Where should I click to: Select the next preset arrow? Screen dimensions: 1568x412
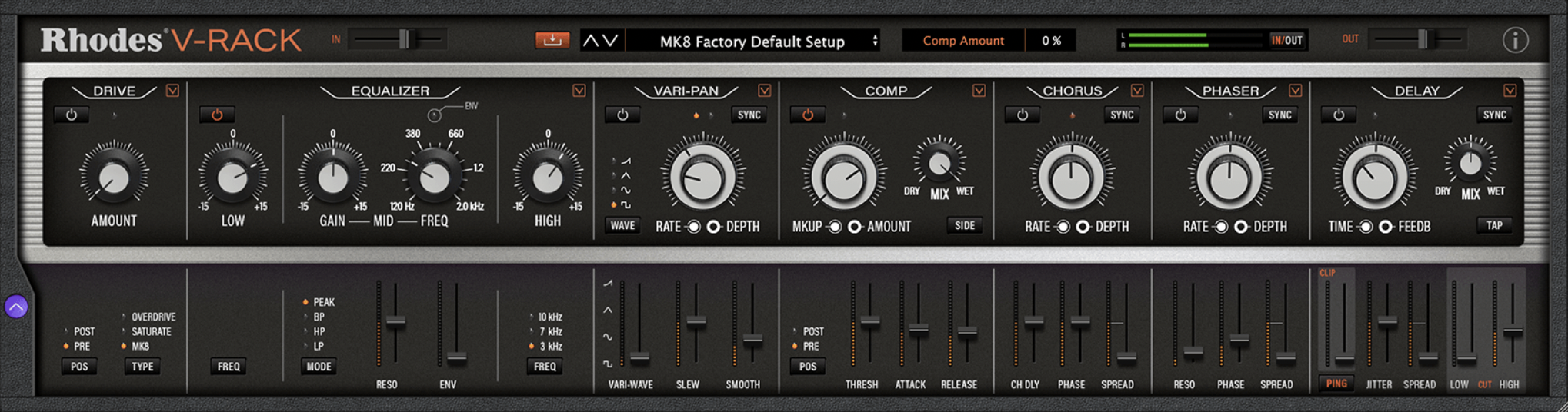pyautogui.click(x=610, y=41)
